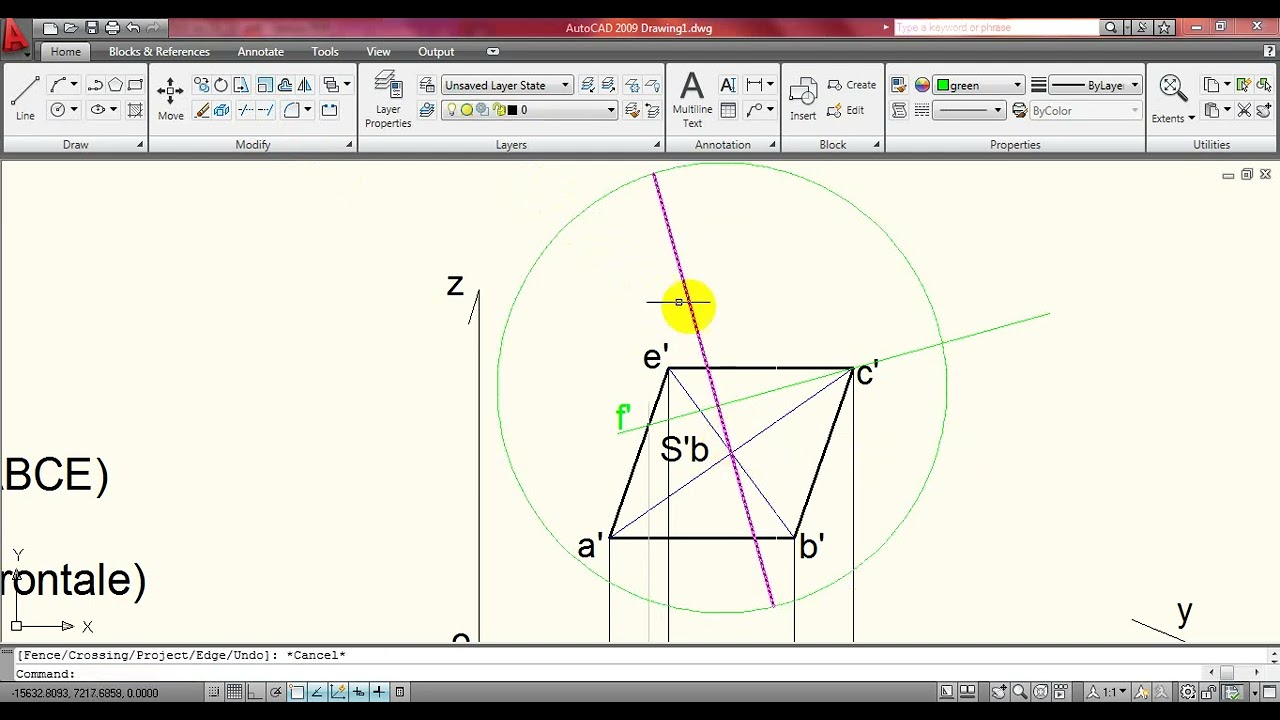Open the layer 0 dropdown list

[530, 110]
